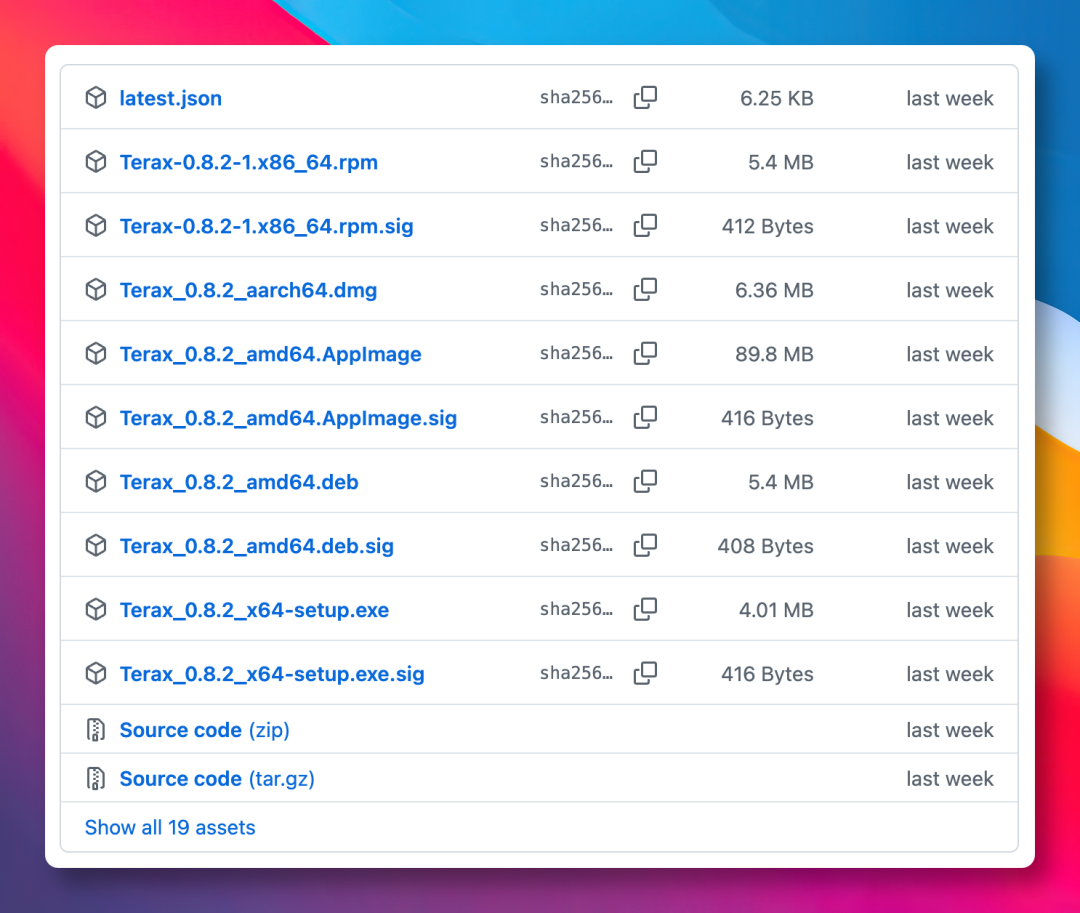Image resolution: width=1080 pixels, height=913 pixels.
Task: Download Terax_0.8.2_amd64.deb package
Action: (239, 483)
